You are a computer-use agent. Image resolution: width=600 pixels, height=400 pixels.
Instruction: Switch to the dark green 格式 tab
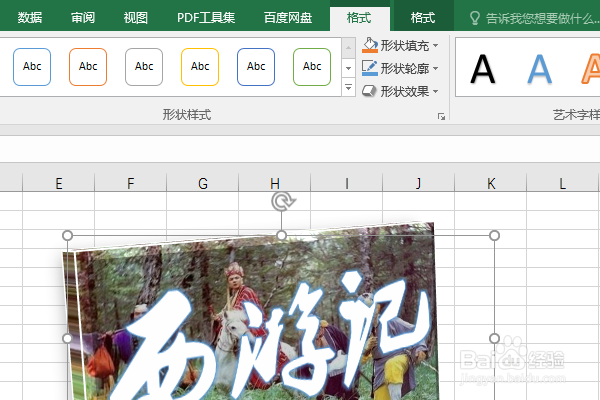[x=422, y=18]
